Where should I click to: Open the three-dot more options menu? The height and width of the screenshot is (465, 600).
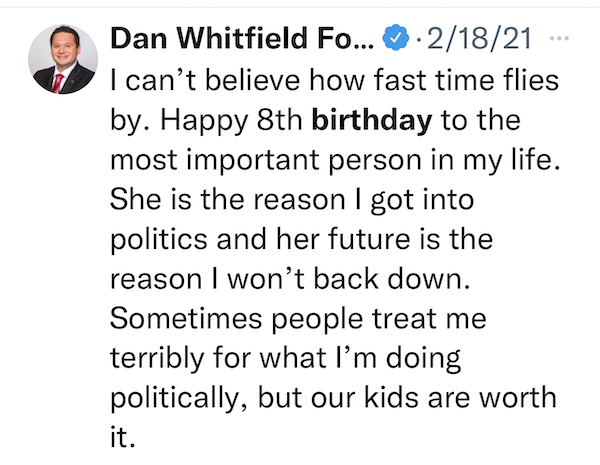559,38
